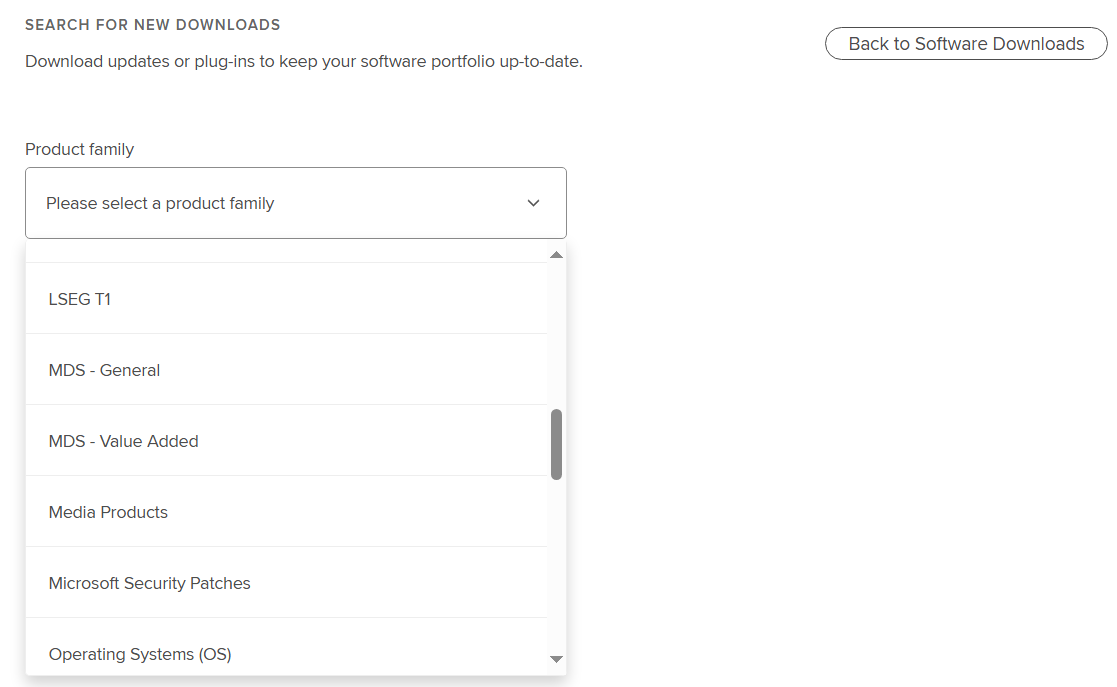
Task: Choose the MDS - General option
Action: point(105,370)
